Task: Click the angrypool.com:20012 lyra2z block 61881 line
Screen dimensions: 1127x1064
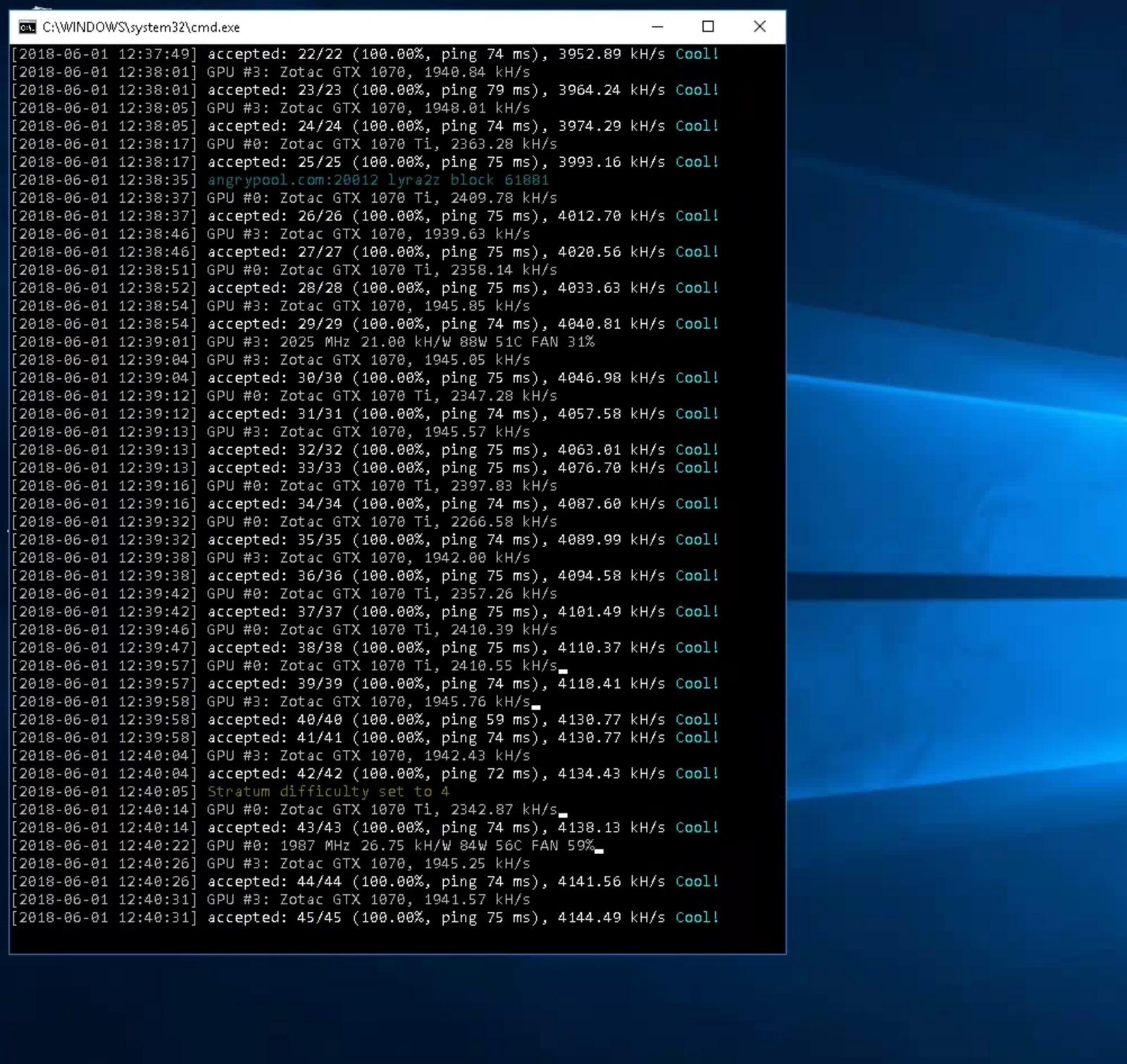Action: [x=280, y=180]
